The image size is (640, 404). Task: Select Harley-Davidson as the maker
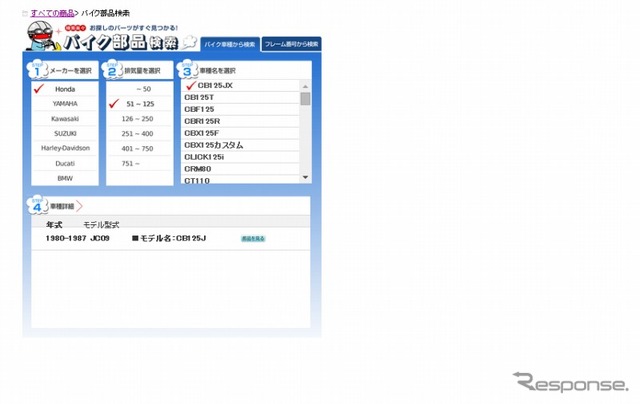65,148
